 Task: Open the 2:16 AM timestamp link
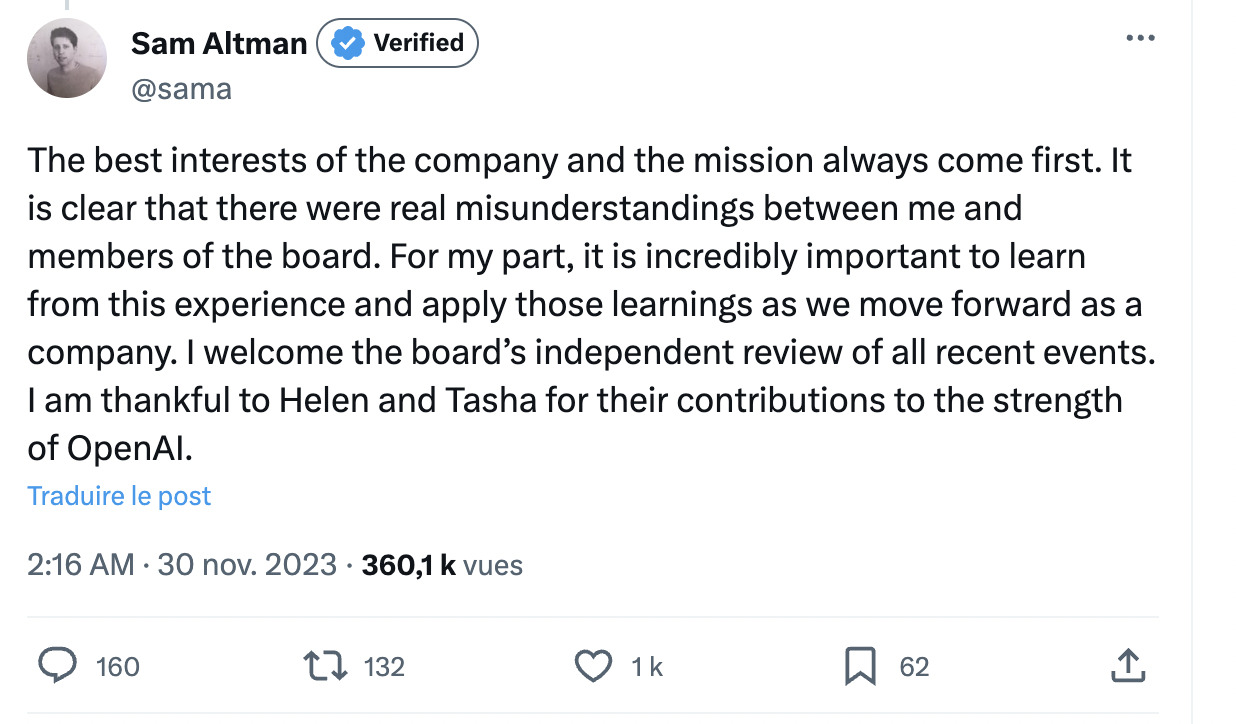click(81, 565)
